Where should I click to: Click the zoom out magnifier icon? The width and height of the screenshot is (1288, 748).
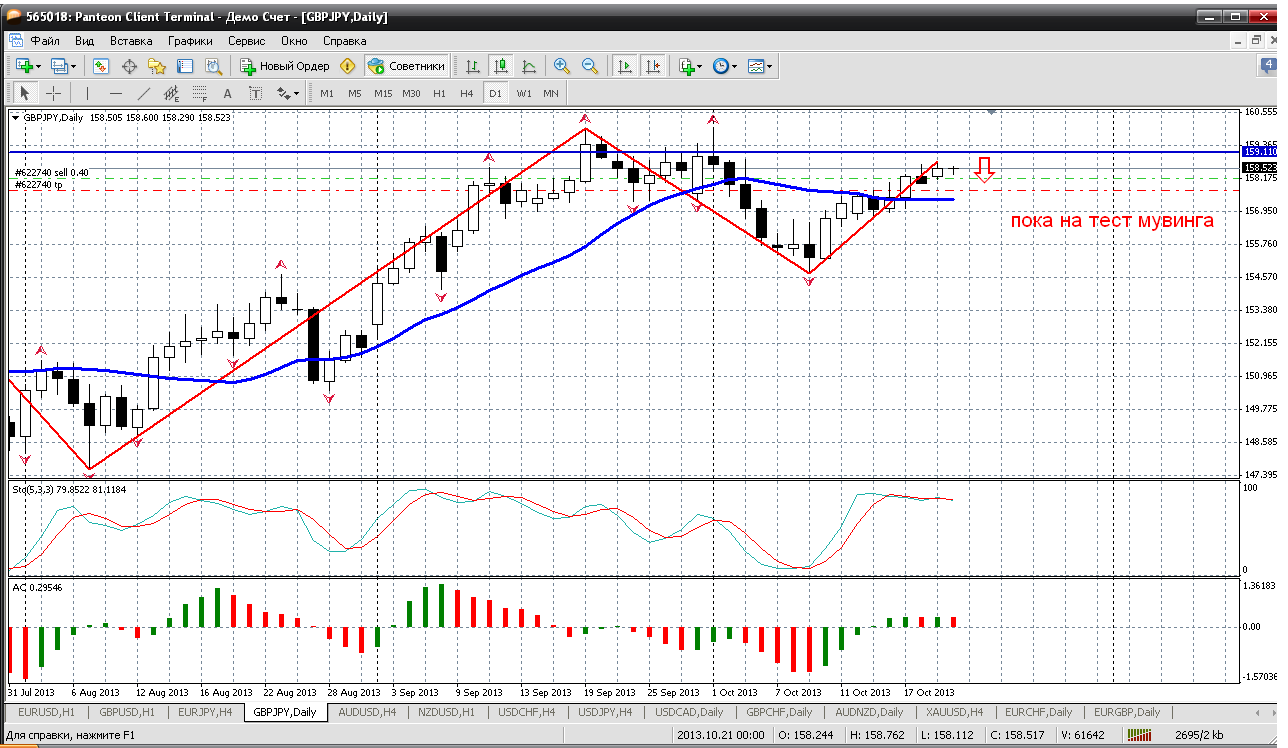pos(590,66)
